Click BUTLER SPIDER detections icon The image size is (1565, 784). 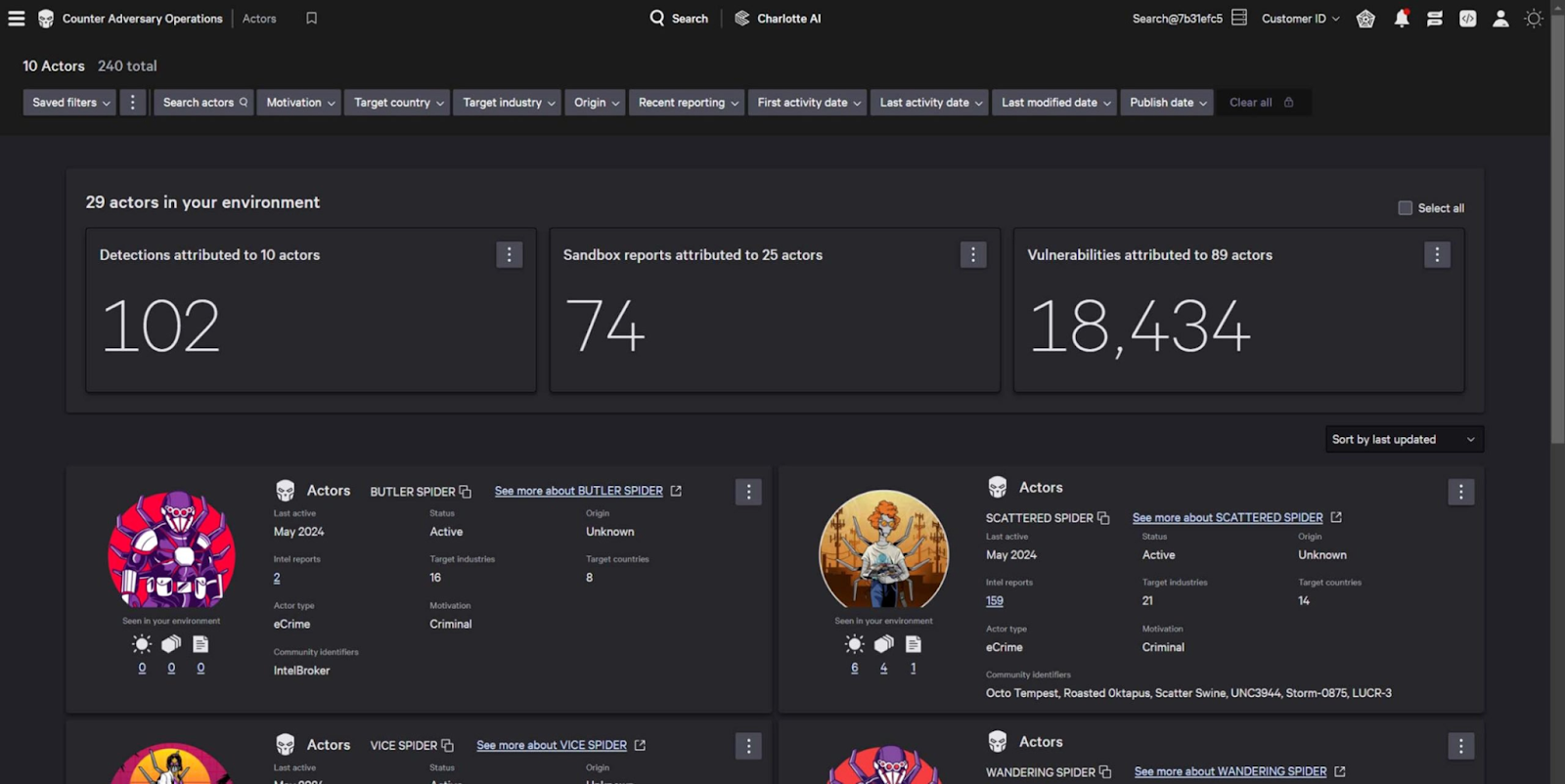pyautogui.click(x=142, y=644)
